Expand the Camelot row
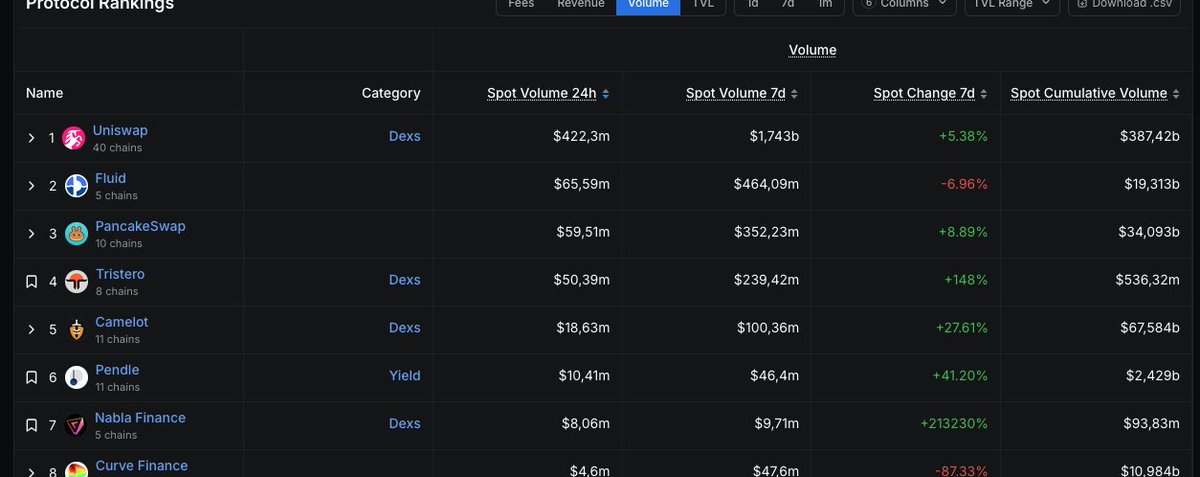1200x477 pixels. tap(31, 330)
